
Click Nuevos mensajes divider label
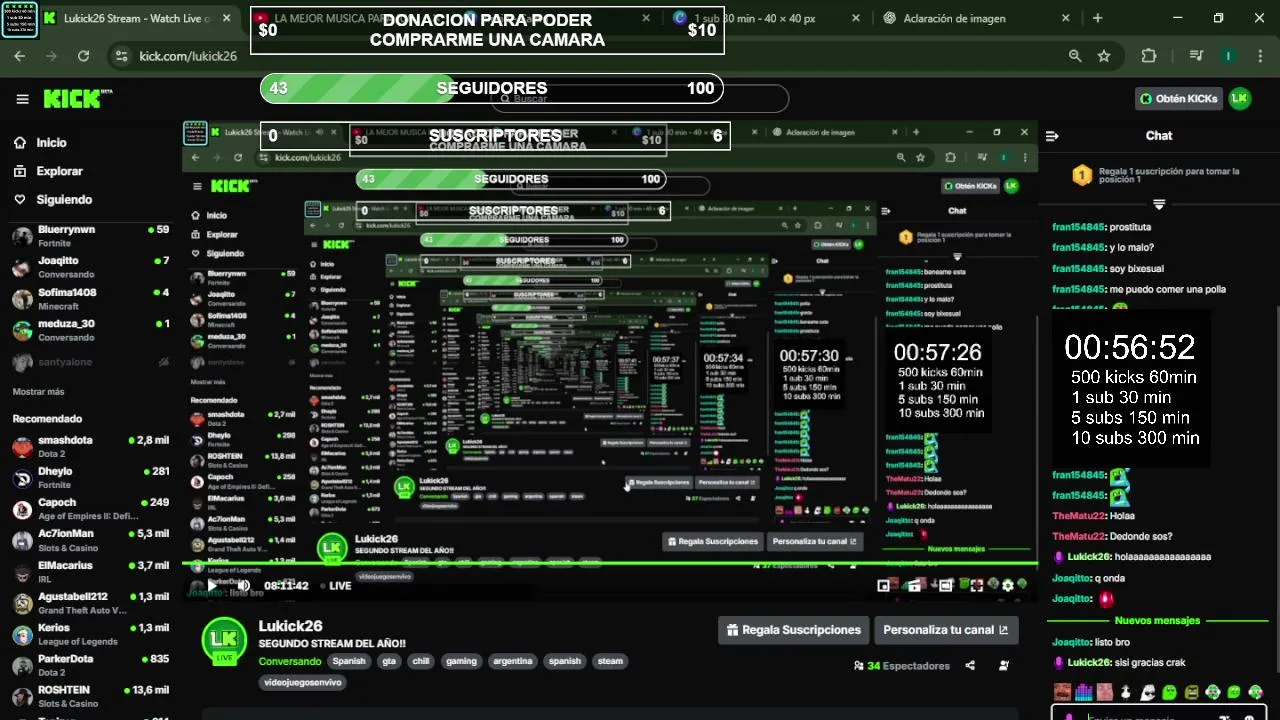(1157, 621)
